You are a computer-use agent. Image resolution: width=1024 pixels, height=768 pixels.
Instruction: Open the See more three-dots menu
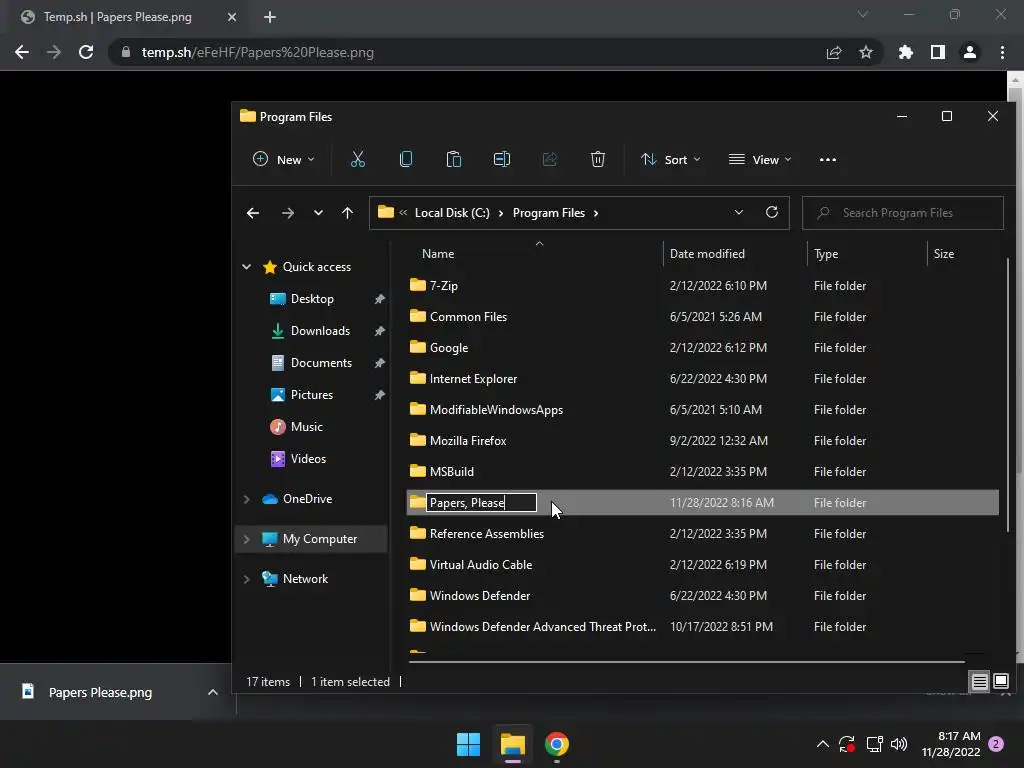tap(827, 159)
